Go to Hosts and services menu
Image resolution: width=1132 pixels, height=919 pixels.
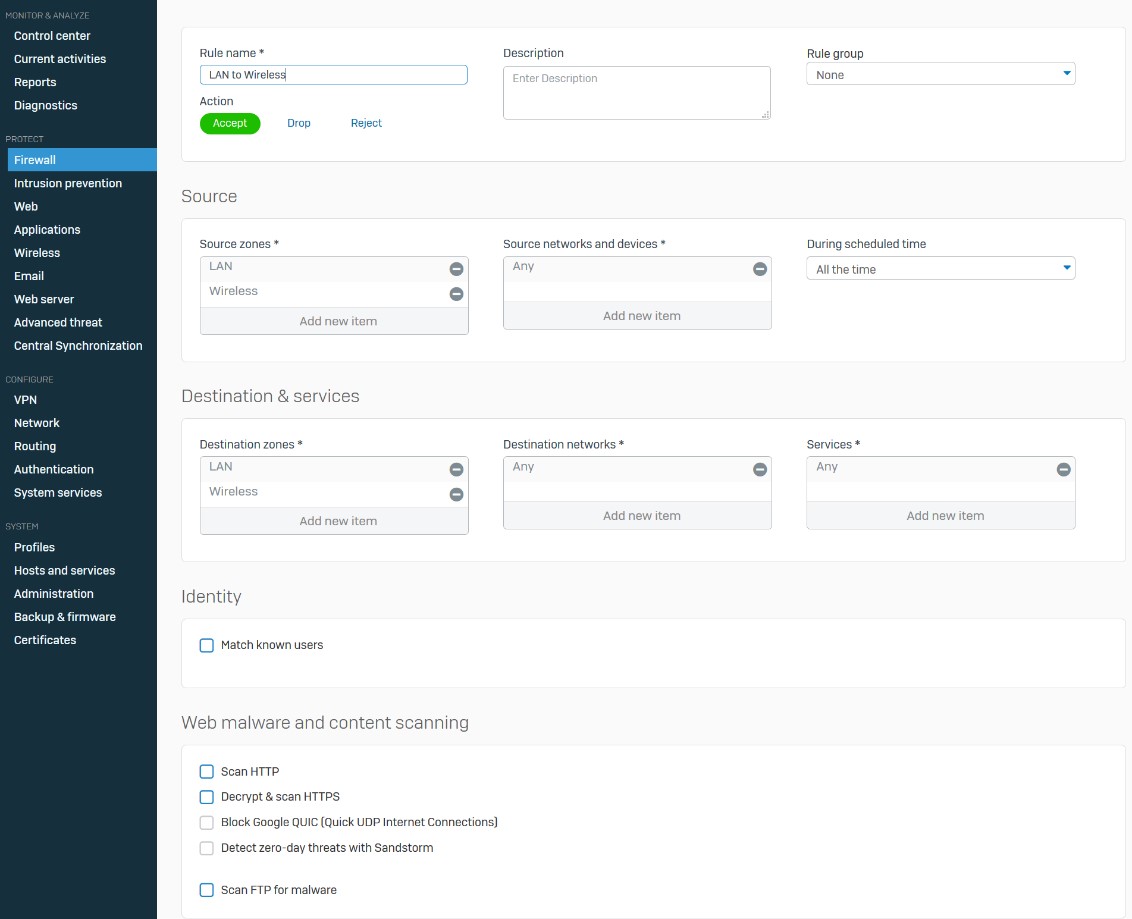tap(64, 571)
